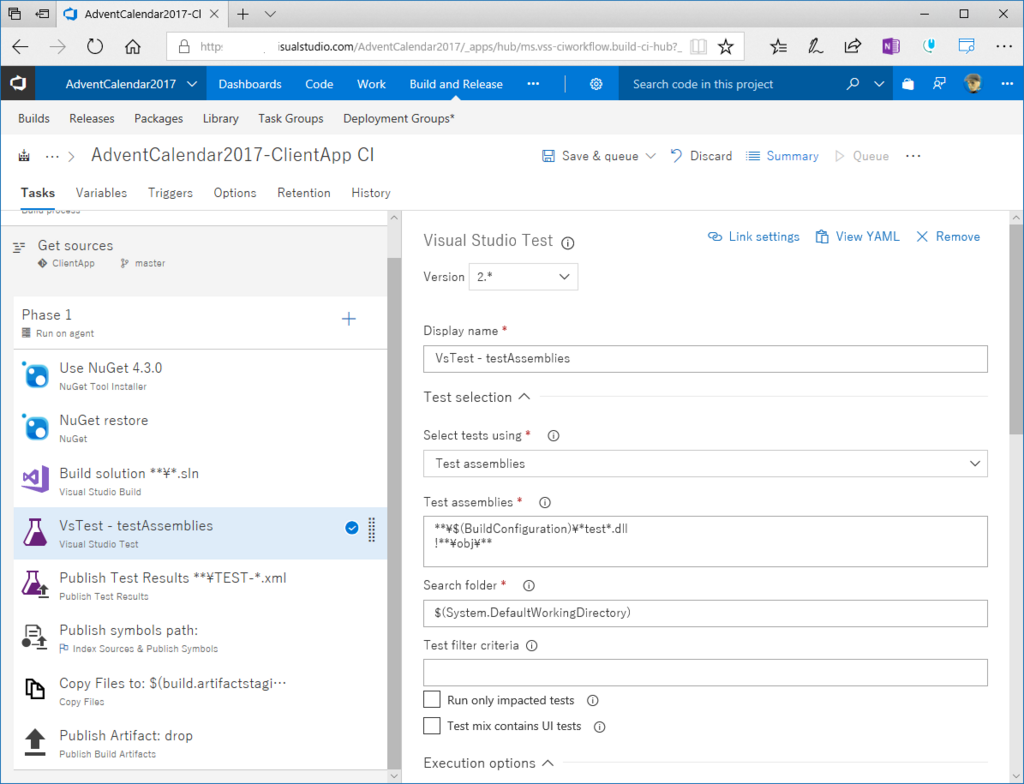Click the OneNote extension icon in browser
Image resolution: width=1024 pixels, height=784 pixels.
coord(891,46)
